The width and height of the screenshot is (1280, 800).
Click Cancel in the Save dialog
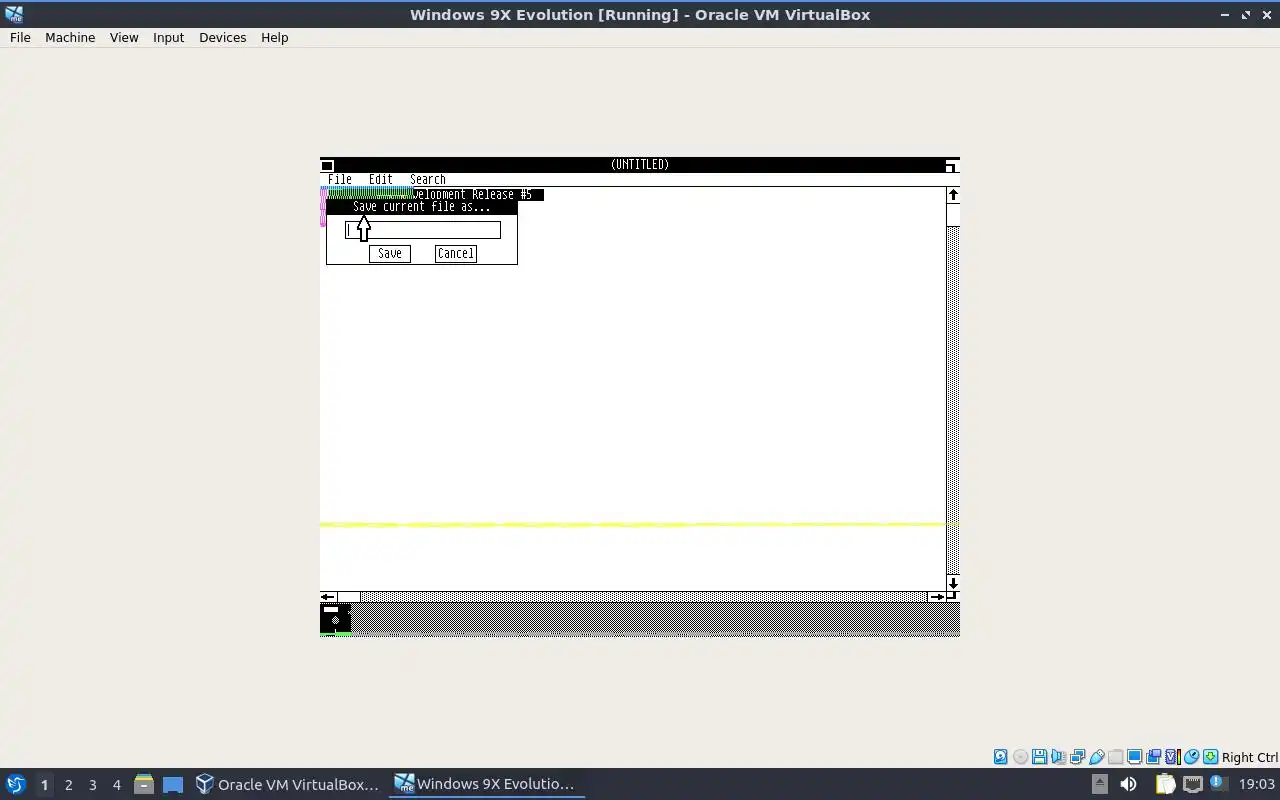(x=455, y=254)
